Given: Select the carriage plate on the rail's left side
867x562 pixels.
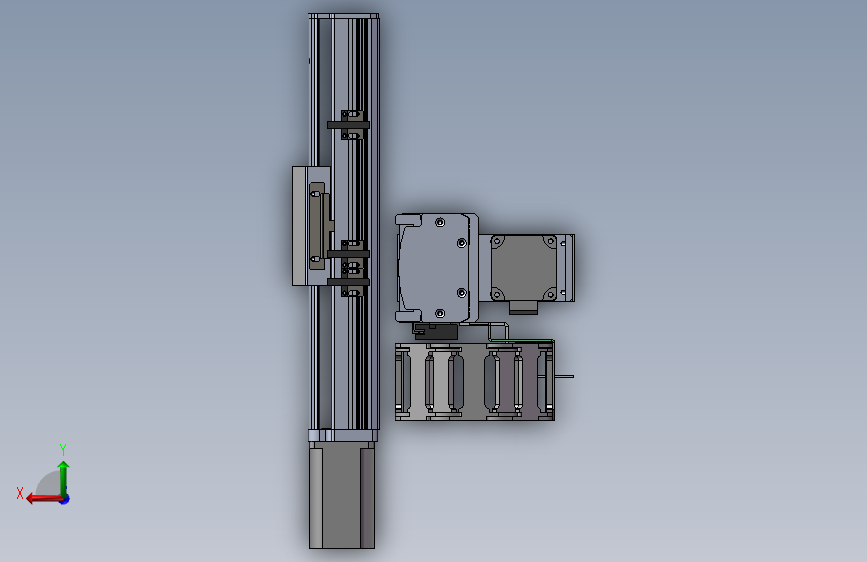Looking at the screenshot, I should [x=300, y=226].
